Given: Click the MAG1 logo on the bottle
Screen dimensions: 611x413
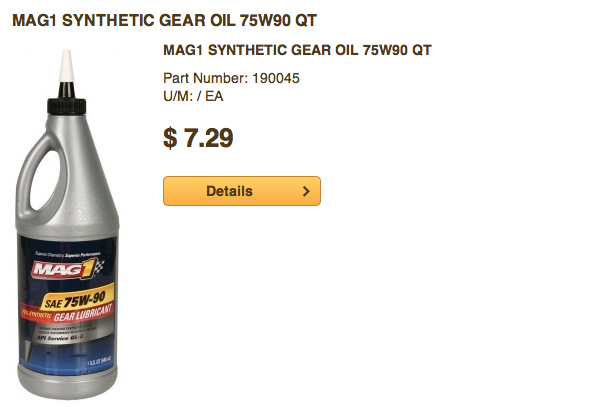Looking at the screenshot, I should [64, 269].
